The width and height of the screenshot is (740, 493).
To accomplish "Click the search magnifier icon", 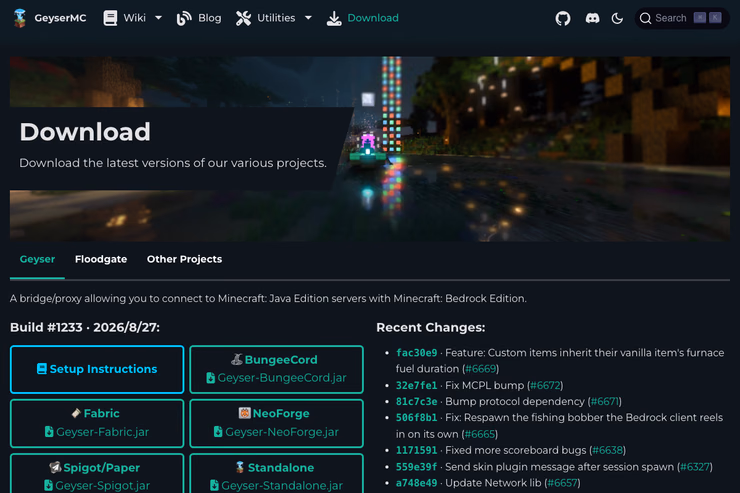I will tap(645, 18).
